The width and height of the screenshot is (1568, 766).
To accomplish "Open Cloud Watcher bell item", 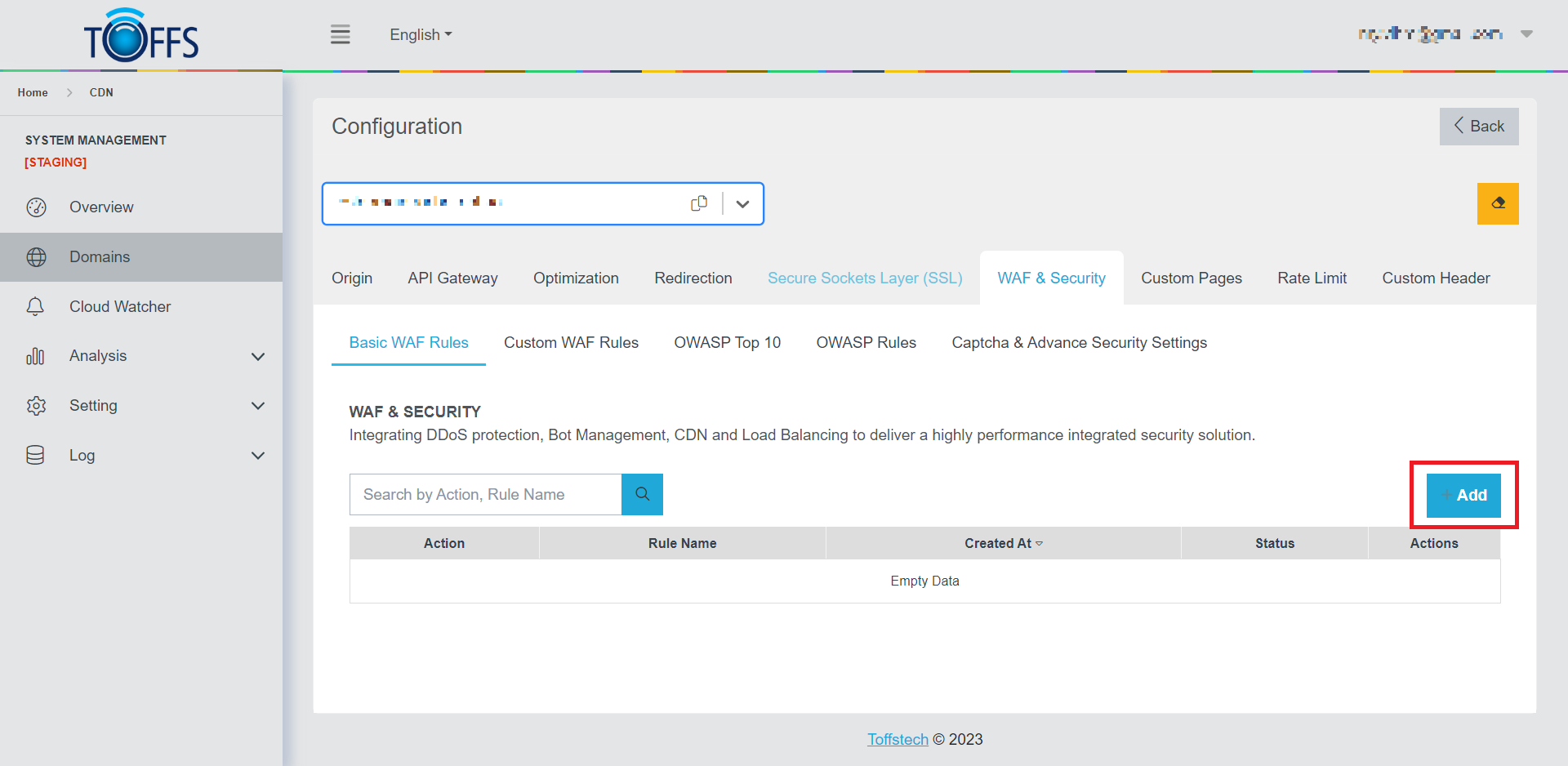I will click(119, 307).
